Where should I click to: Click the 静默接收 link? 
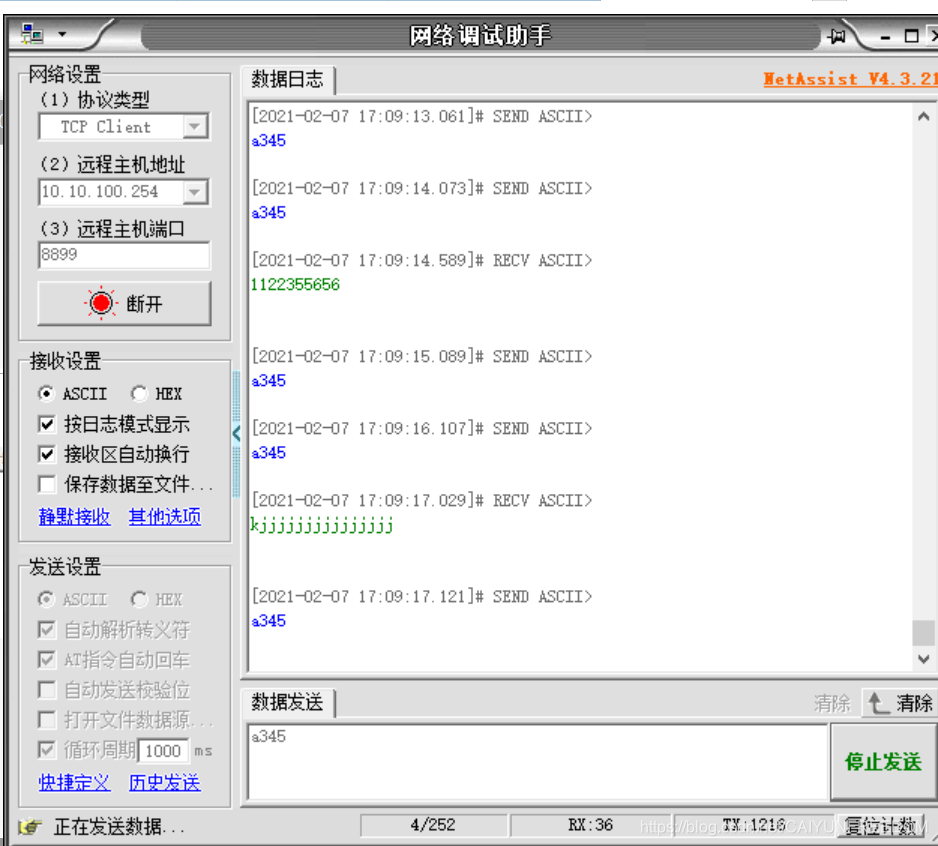tap(74, 516)
